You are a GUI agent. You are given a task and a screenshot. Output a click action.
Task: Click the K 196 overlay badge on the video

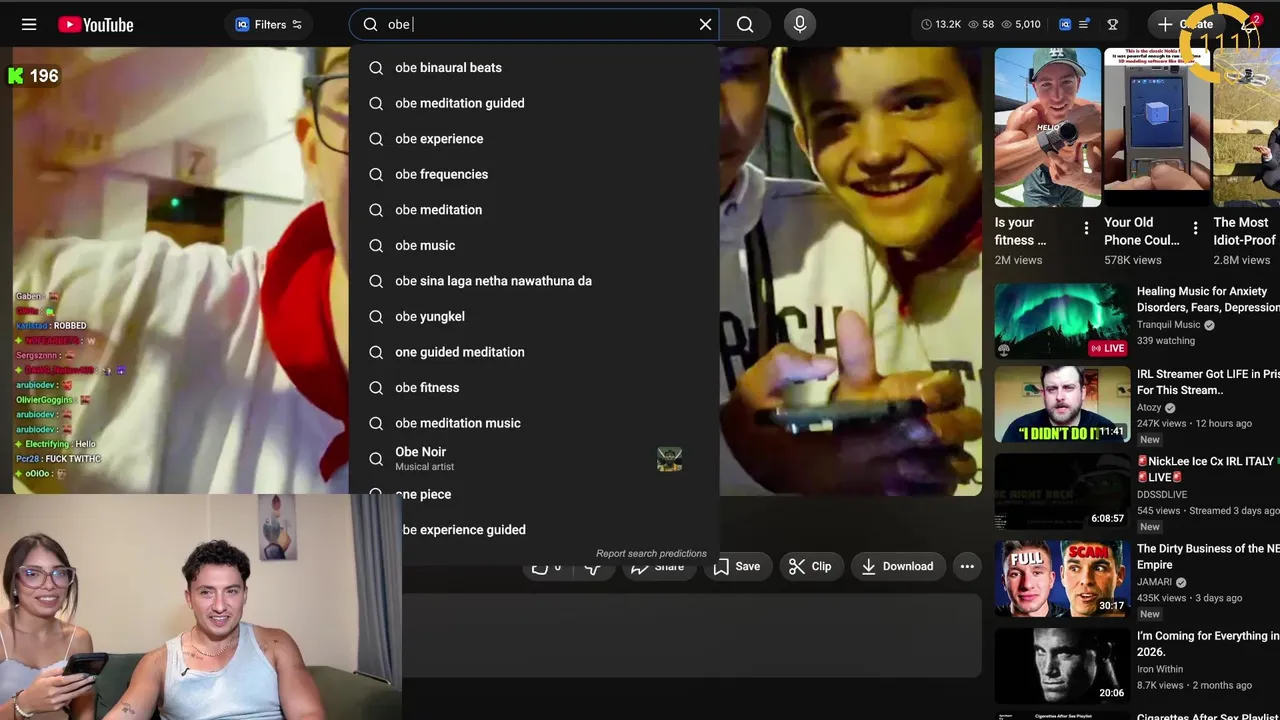[x=34, y=76]
